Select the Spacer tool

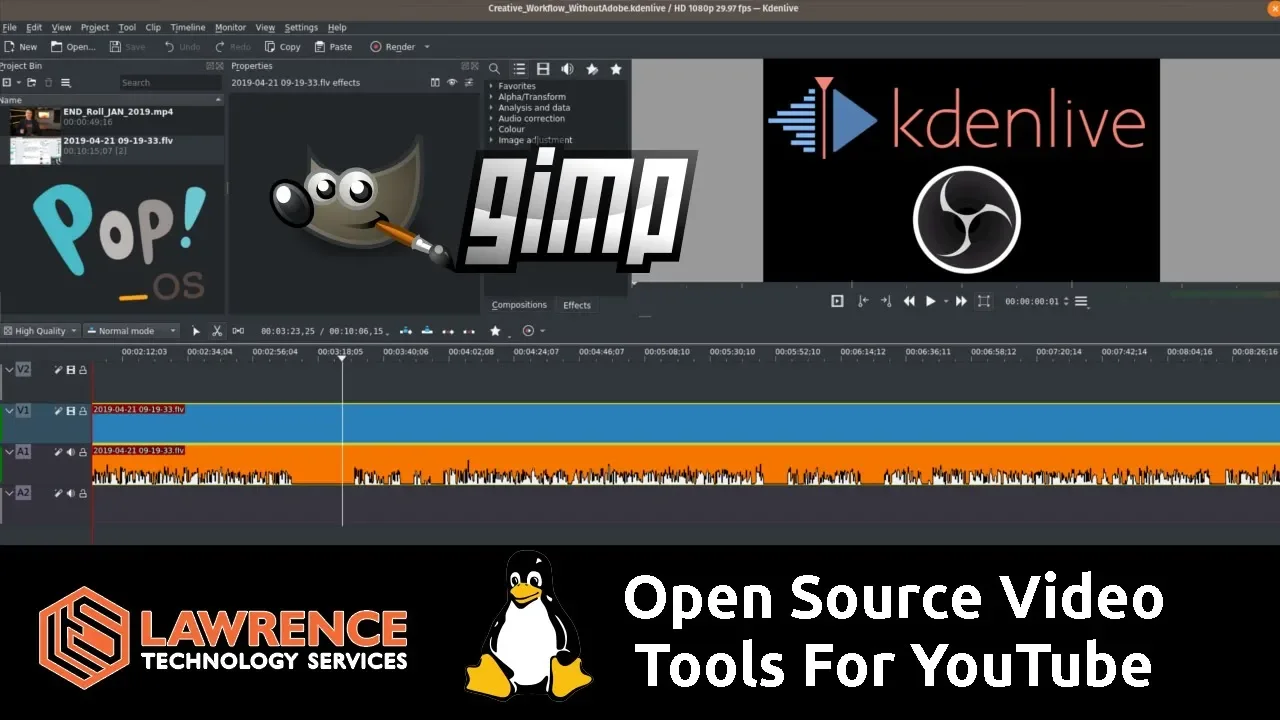tap(238, 331)
